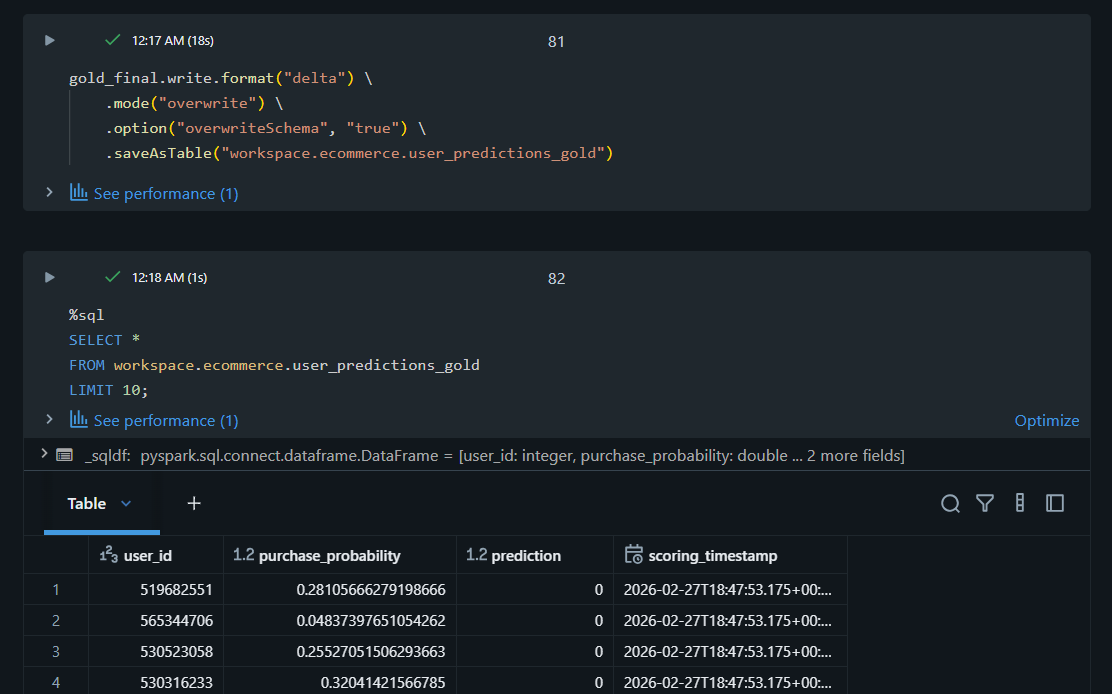1112x694 pixels.
Task: Place cursor in the LIMIT 10; line
Action: (109, 390)
